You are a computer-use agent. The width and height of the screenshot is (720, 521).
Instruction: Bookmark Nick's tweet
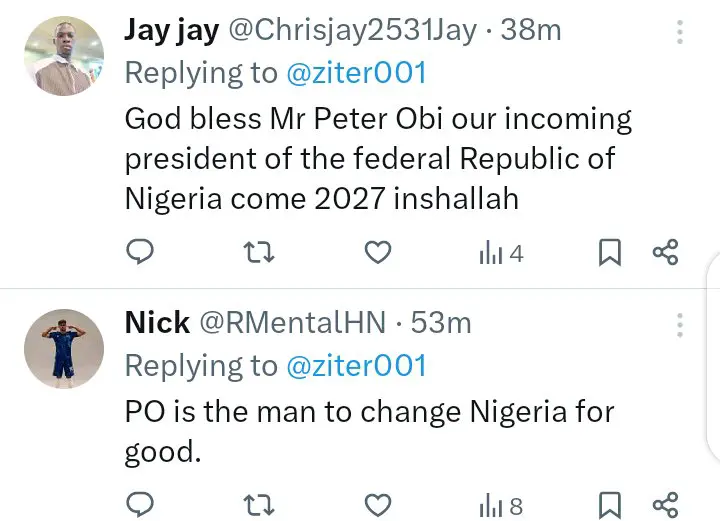tap(609, 505)
